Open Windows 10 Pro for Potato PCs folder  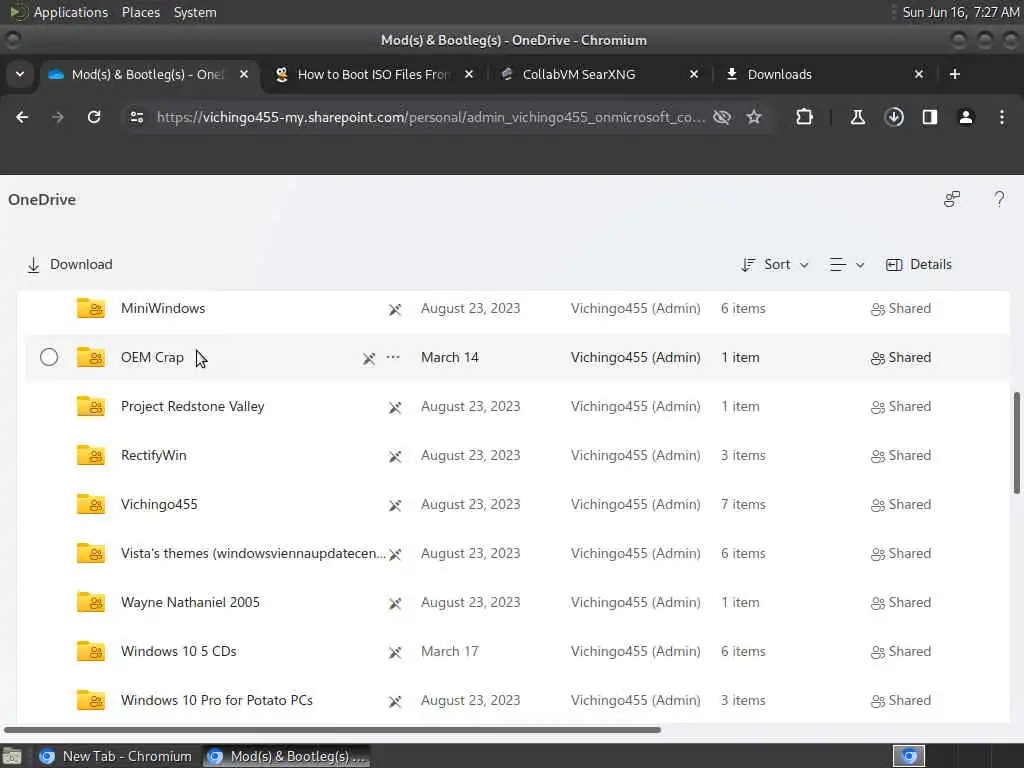pyautogui.click(x=217, y=700)
